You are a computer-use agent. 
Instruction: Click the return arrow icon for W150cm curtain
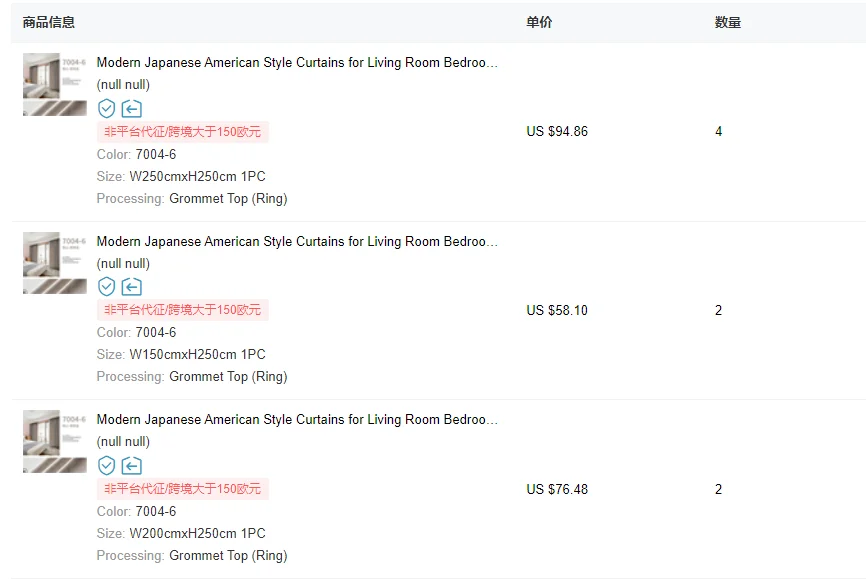click(132, 287)
